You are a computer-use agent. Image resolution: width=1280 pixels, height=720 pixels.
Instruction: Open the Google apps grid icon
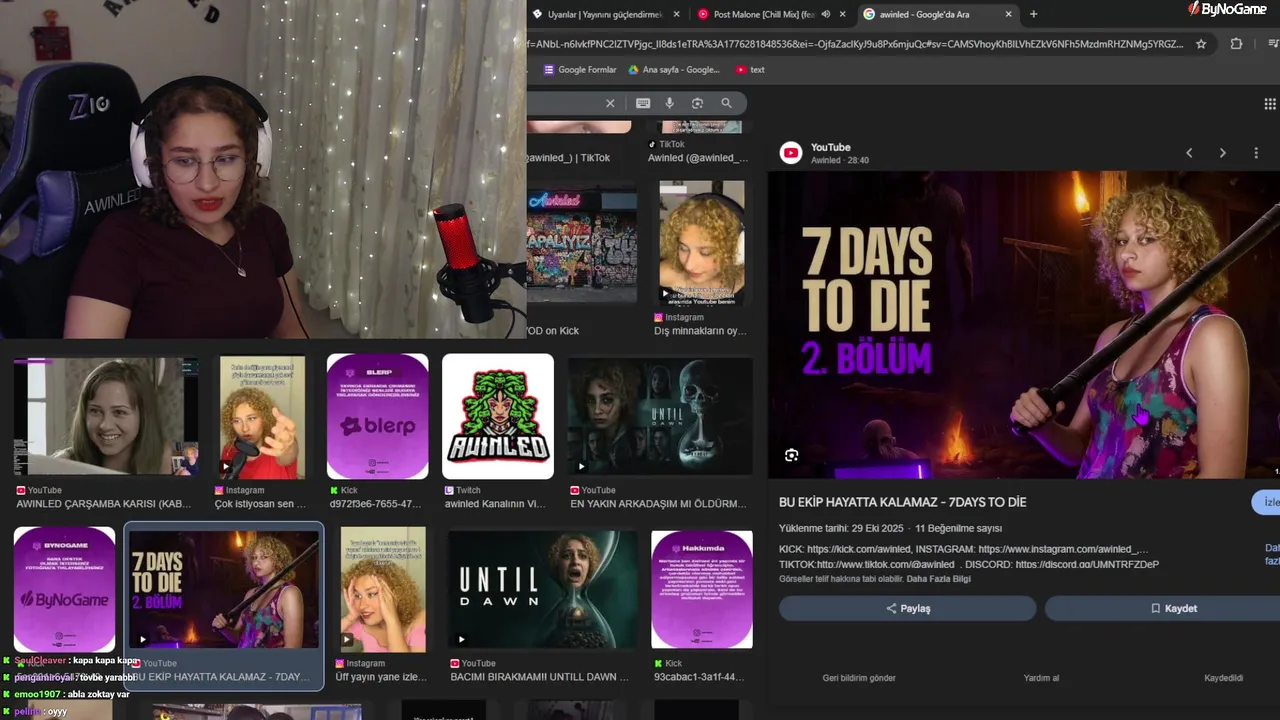pos(1270,104)
